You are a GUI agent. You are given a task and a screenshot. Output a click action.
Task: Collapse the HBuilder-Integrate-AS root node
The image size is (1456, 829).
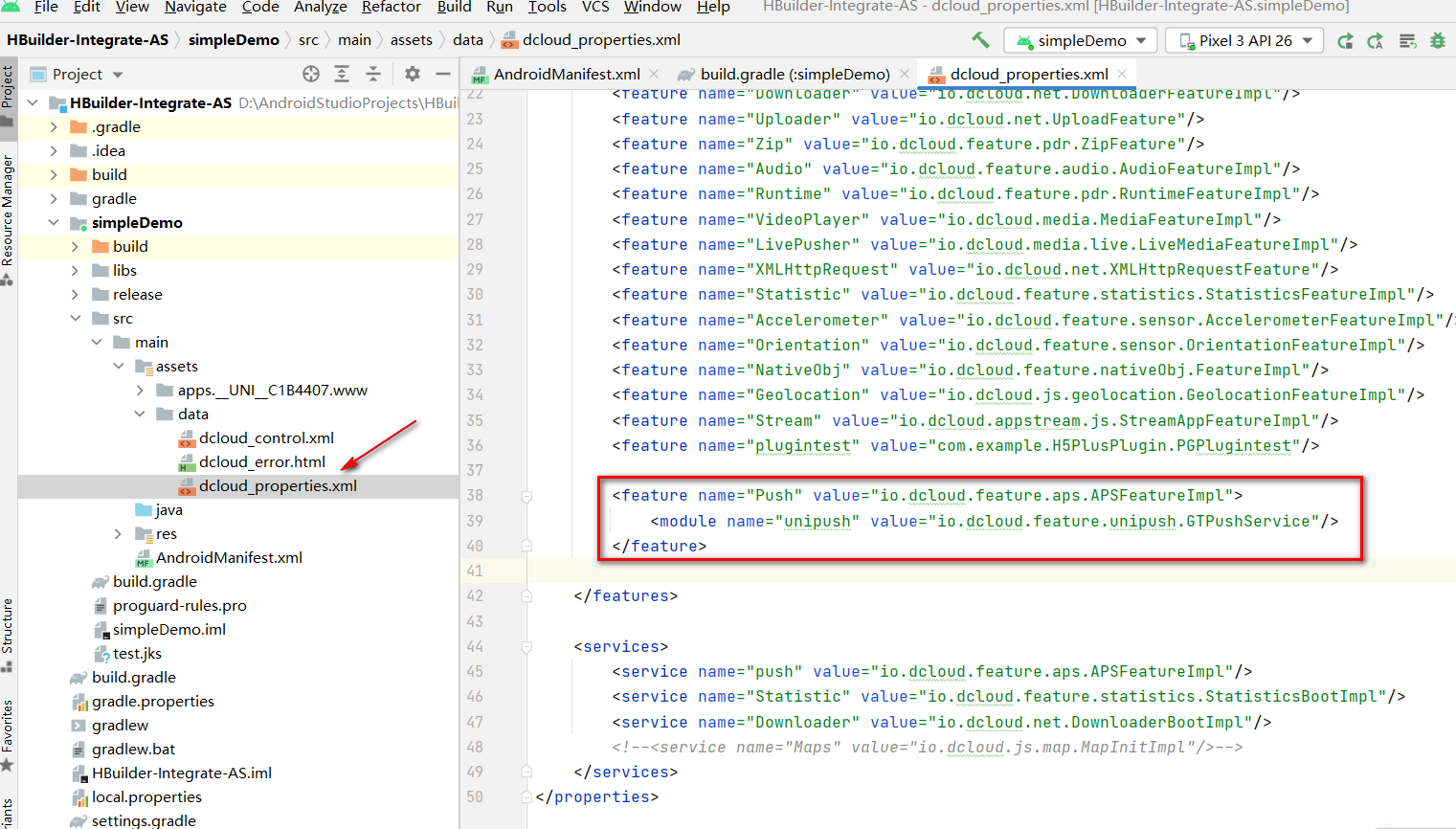point(34,102)
